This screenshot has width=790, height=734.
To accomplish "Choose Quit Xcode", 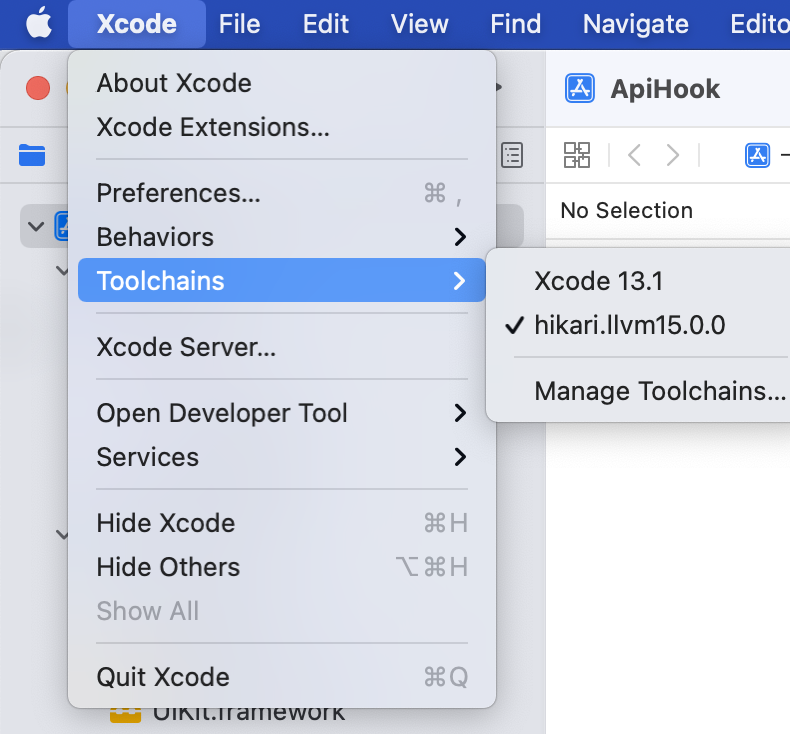I will pos(163,677).
